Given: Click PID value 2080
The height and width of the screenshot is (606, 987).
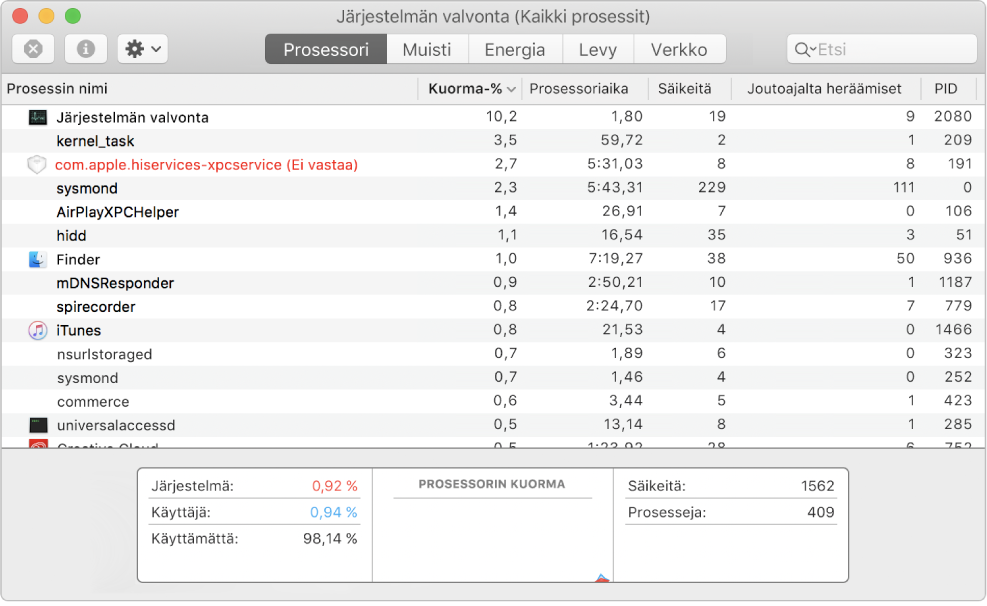Looking at the screenshot, I should pyautogui.click(x=953, y=116).
